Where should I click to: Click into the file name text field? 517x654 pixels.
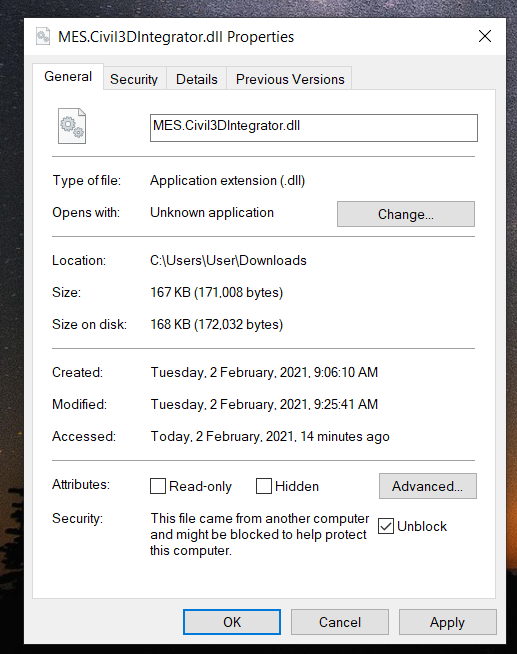tap(314, 128)
